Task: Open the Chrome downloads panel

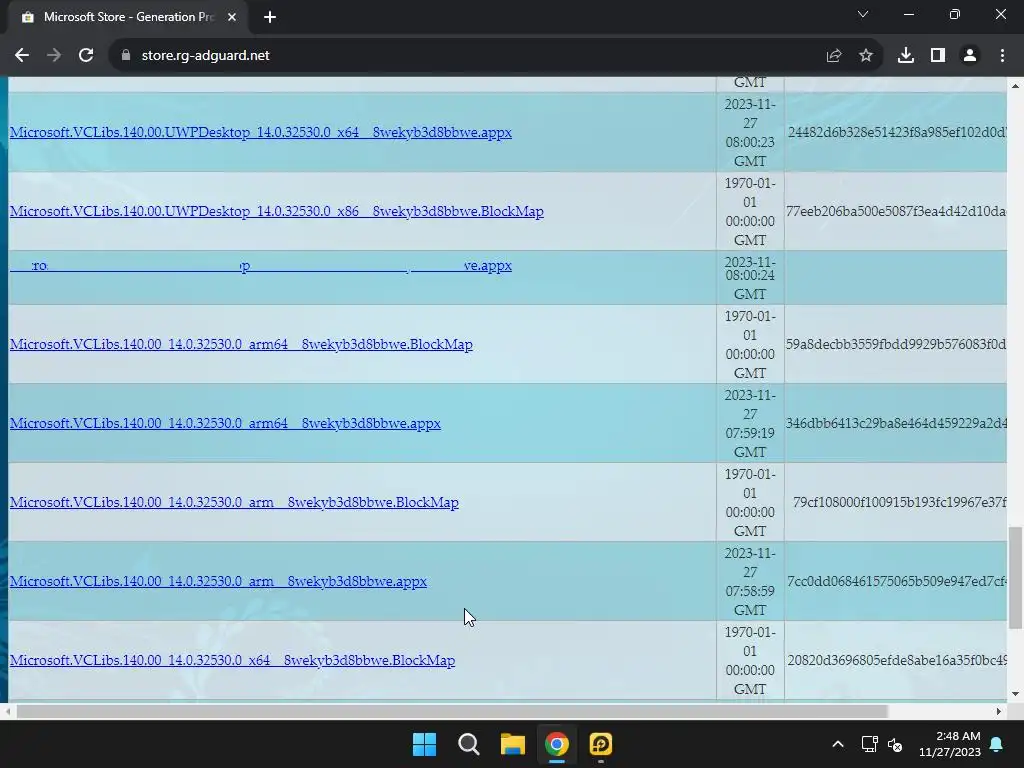Action: click(905, 56)
